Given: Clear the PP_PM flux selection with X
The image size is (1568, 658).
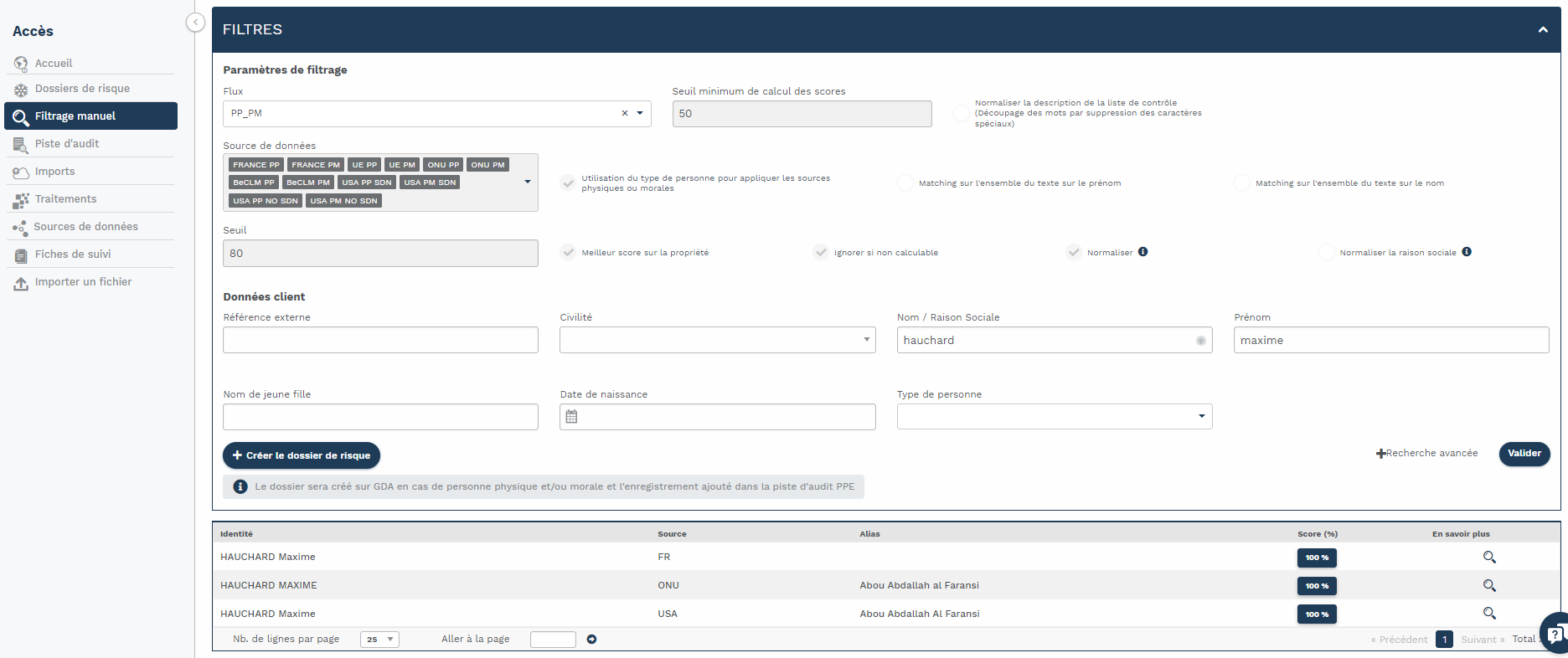Looking at the screenshot, I should tap(624, 114).
